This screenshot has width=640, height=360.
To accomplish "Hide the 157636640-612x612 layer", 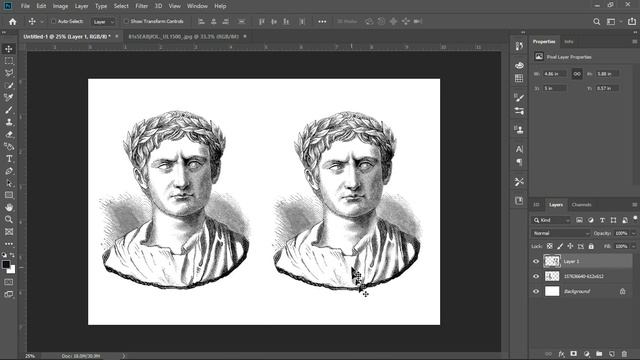I will (x=536, y=276).
